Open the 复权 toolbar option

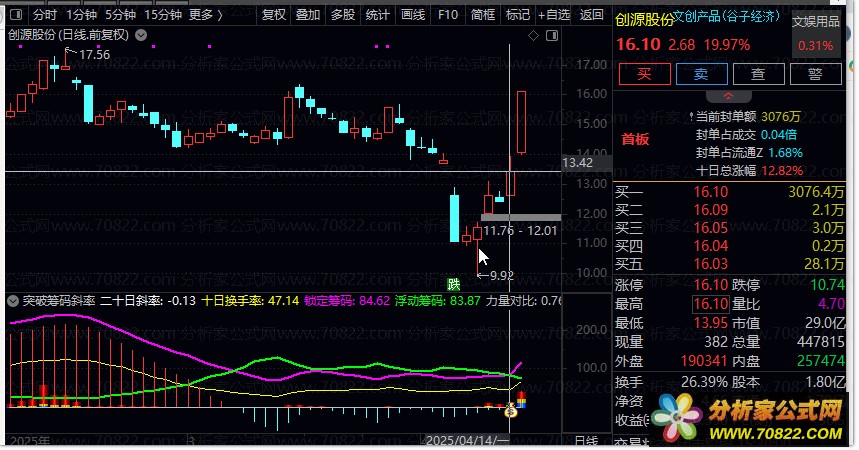pos(273,15)
